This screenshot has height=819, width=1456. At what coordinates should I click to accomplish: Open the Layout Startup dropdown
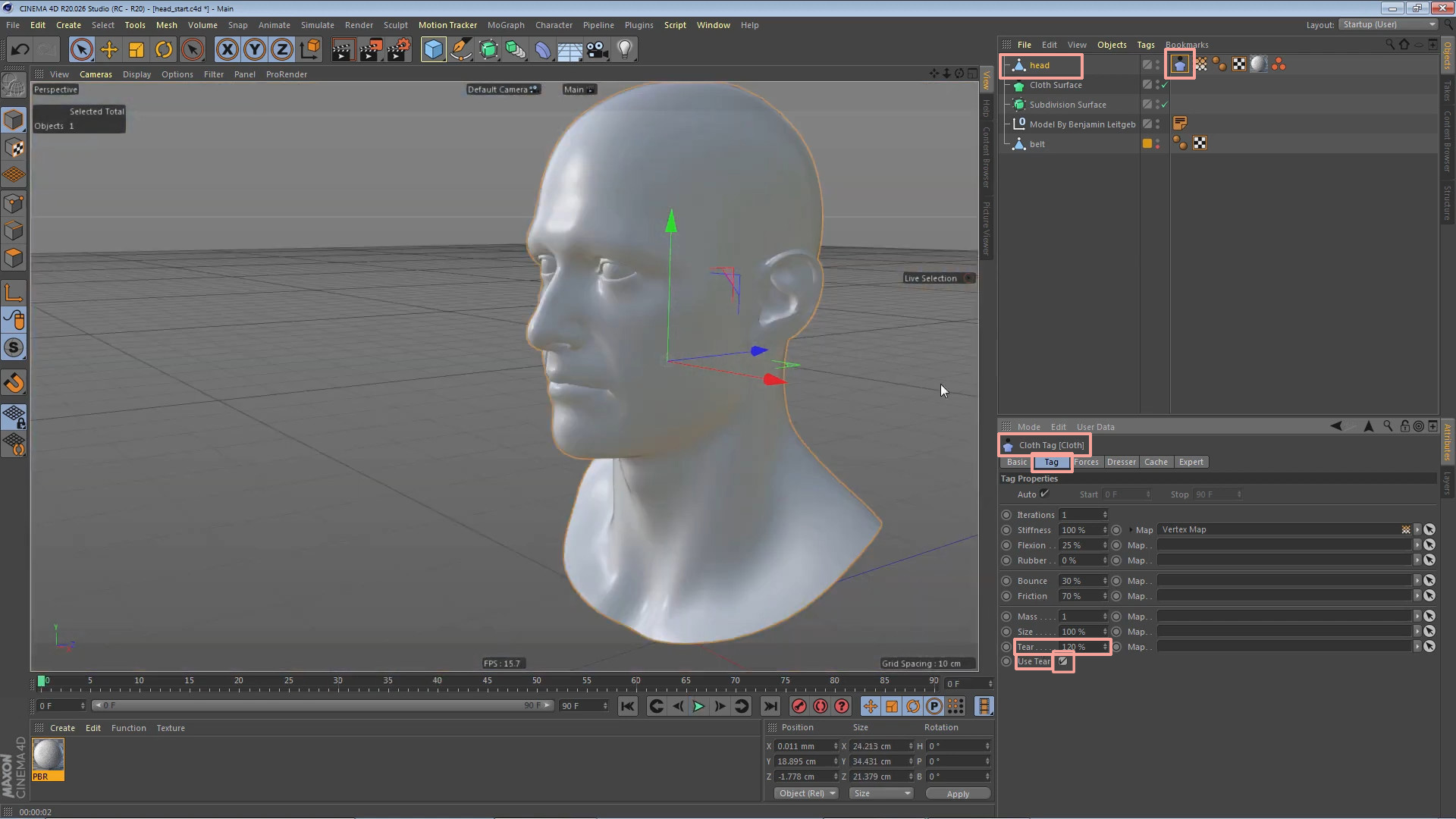[1389, 24]
